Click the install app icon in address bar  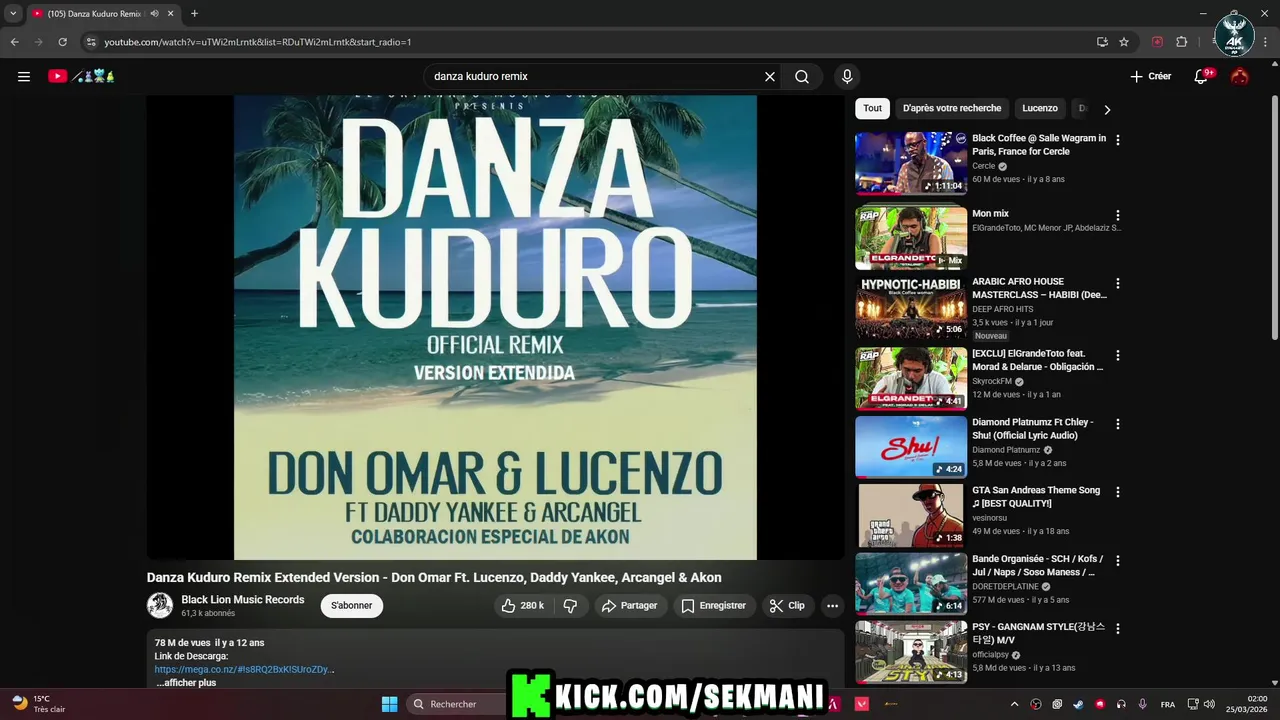(x=1102, y=42)
